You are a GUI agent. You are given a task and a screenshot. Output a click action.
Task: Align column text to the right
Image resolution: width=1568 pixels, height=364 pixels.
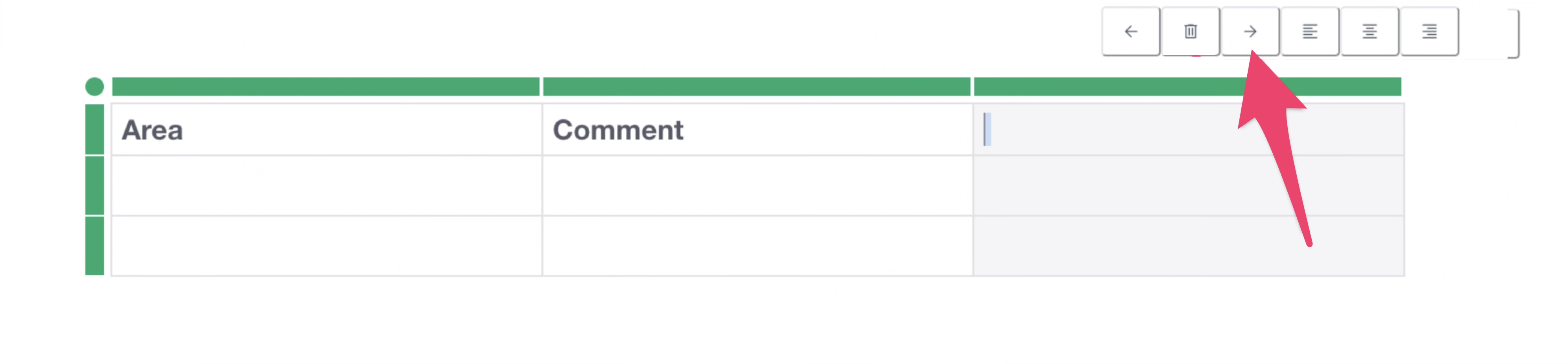pos(1429,32)
